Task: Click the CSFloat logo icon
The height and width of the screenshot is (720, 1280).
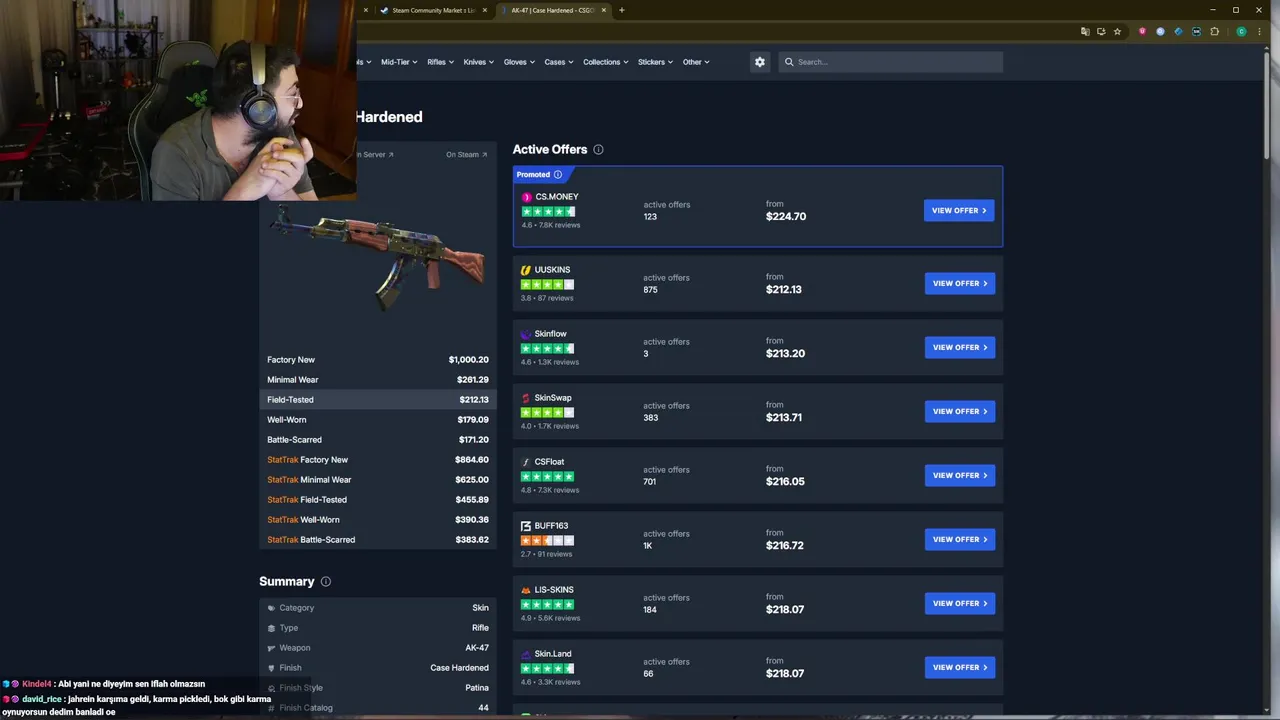Action: (526, 462)
